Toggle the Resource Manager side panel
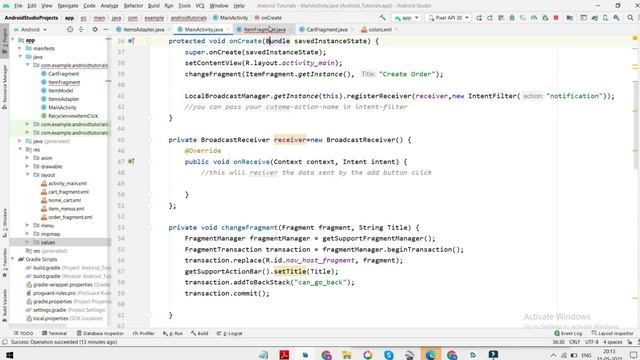Viewport: 640px width, 360px height. point(4,87)
